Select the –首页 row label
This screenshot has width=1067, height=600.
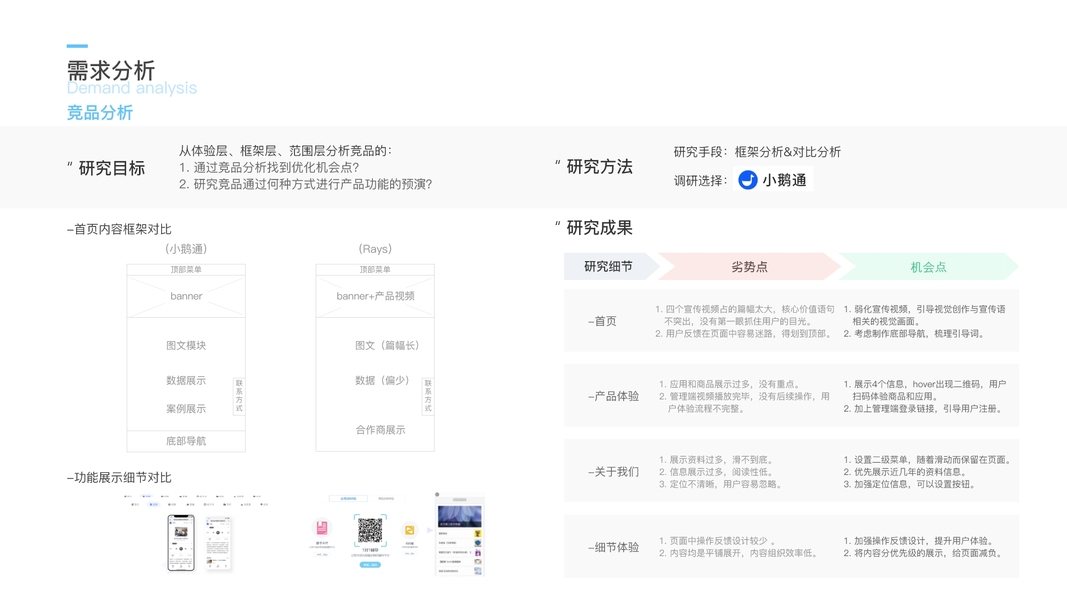coord(602,321)
